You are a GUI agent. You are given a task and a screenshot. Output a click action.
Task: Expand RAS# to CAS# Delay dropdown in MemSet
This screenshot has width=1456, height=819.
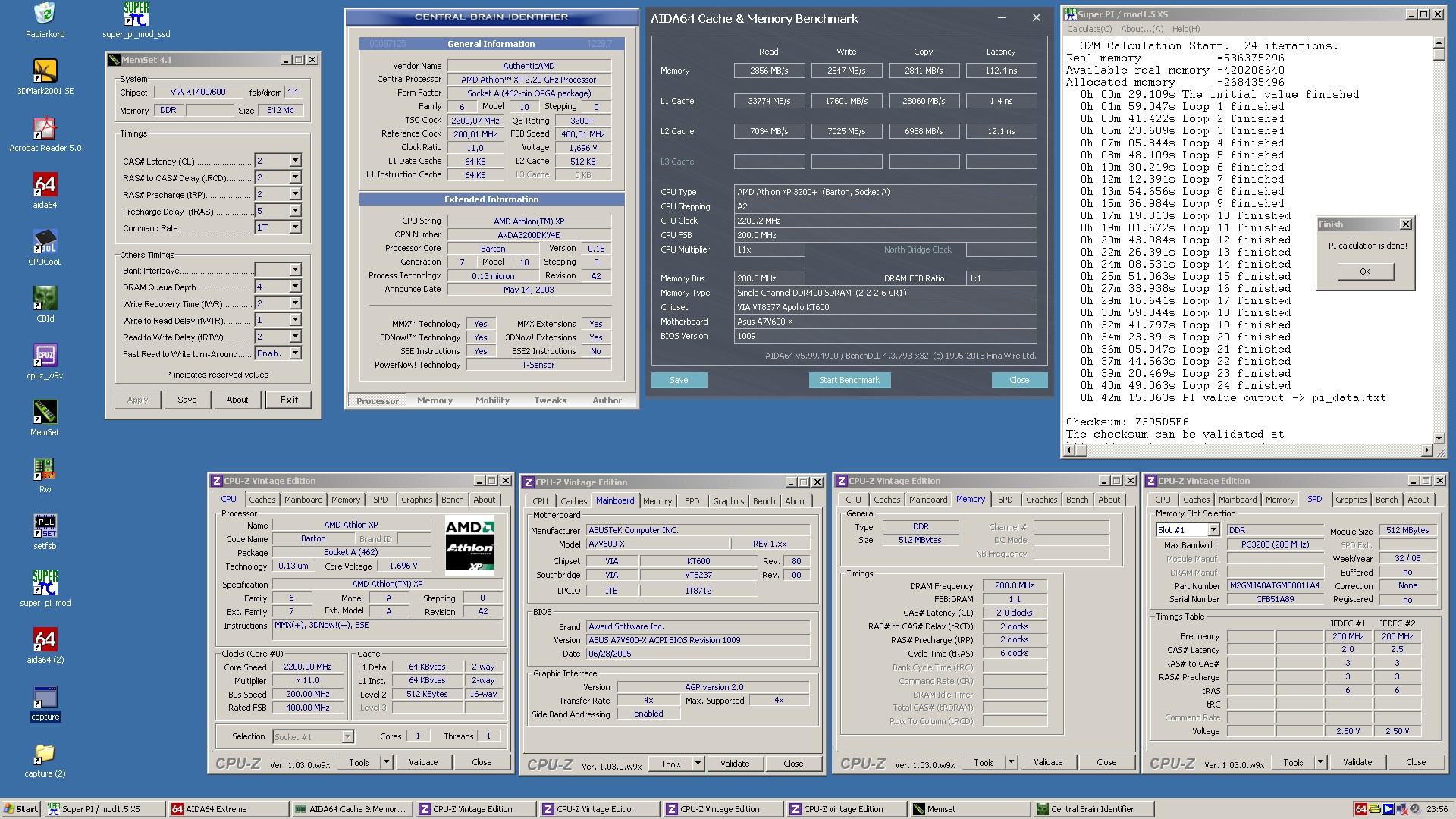(x=295, y=177)
